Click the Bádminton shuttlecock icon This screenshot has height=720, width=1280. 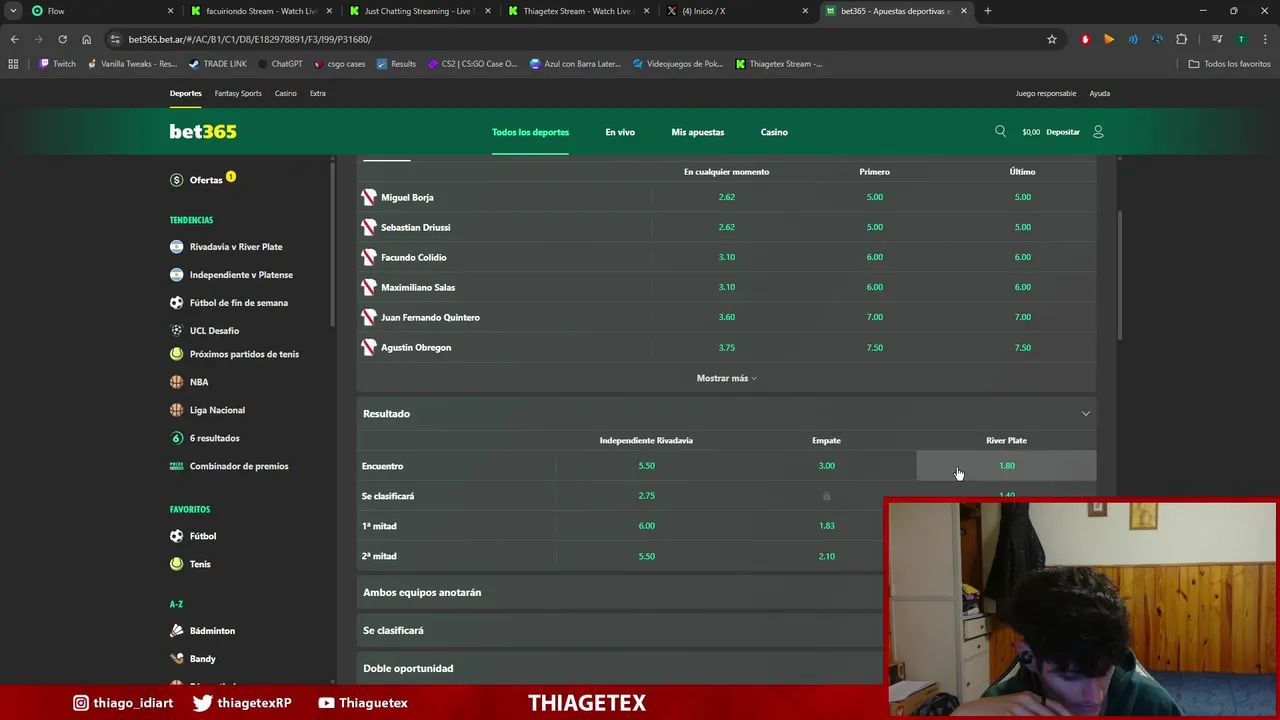(177, 631)
